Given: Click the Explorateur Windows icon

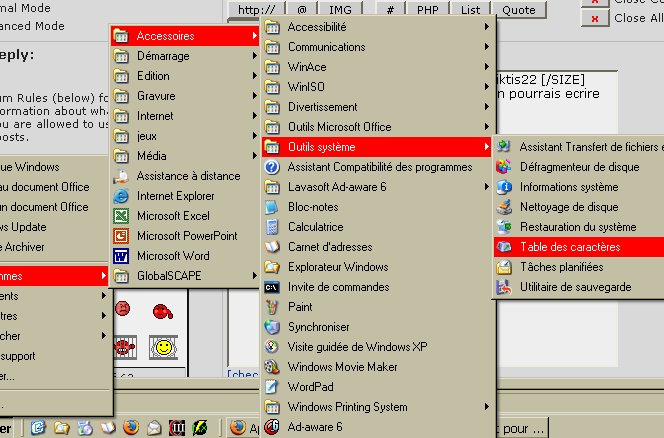Looking at the screenshot, I should point(272,267).
